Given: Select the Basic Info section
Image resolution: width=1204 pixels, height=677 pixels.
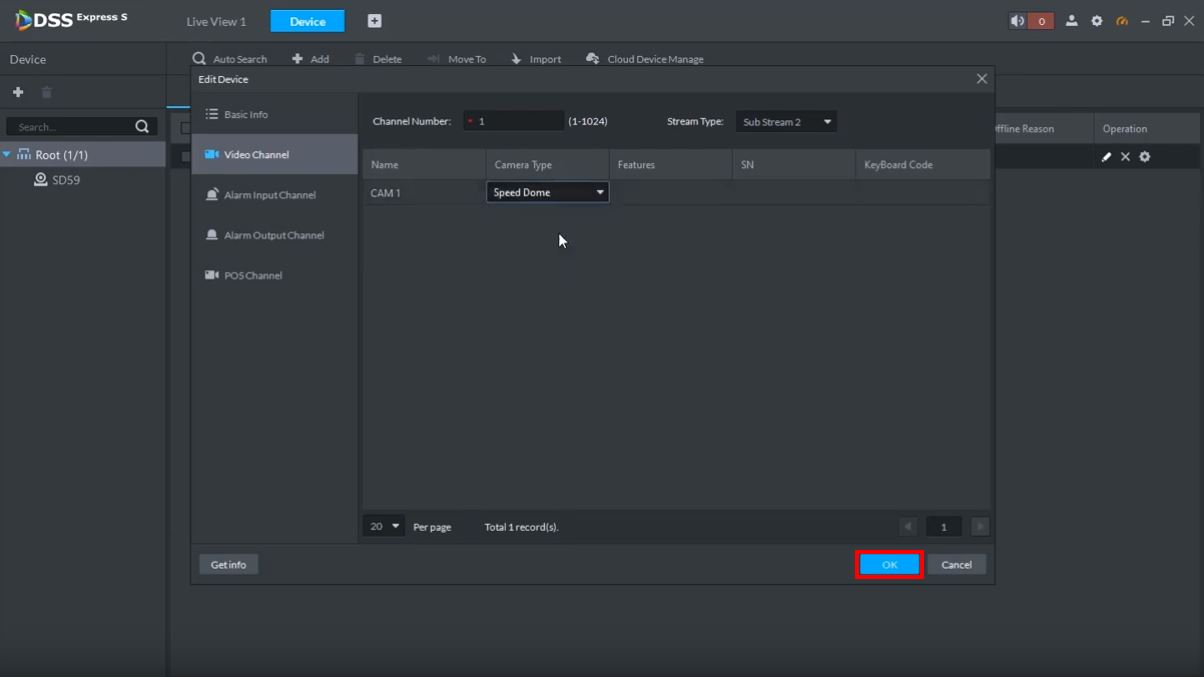Looking at the screenshot, I should tap(245, 115).
